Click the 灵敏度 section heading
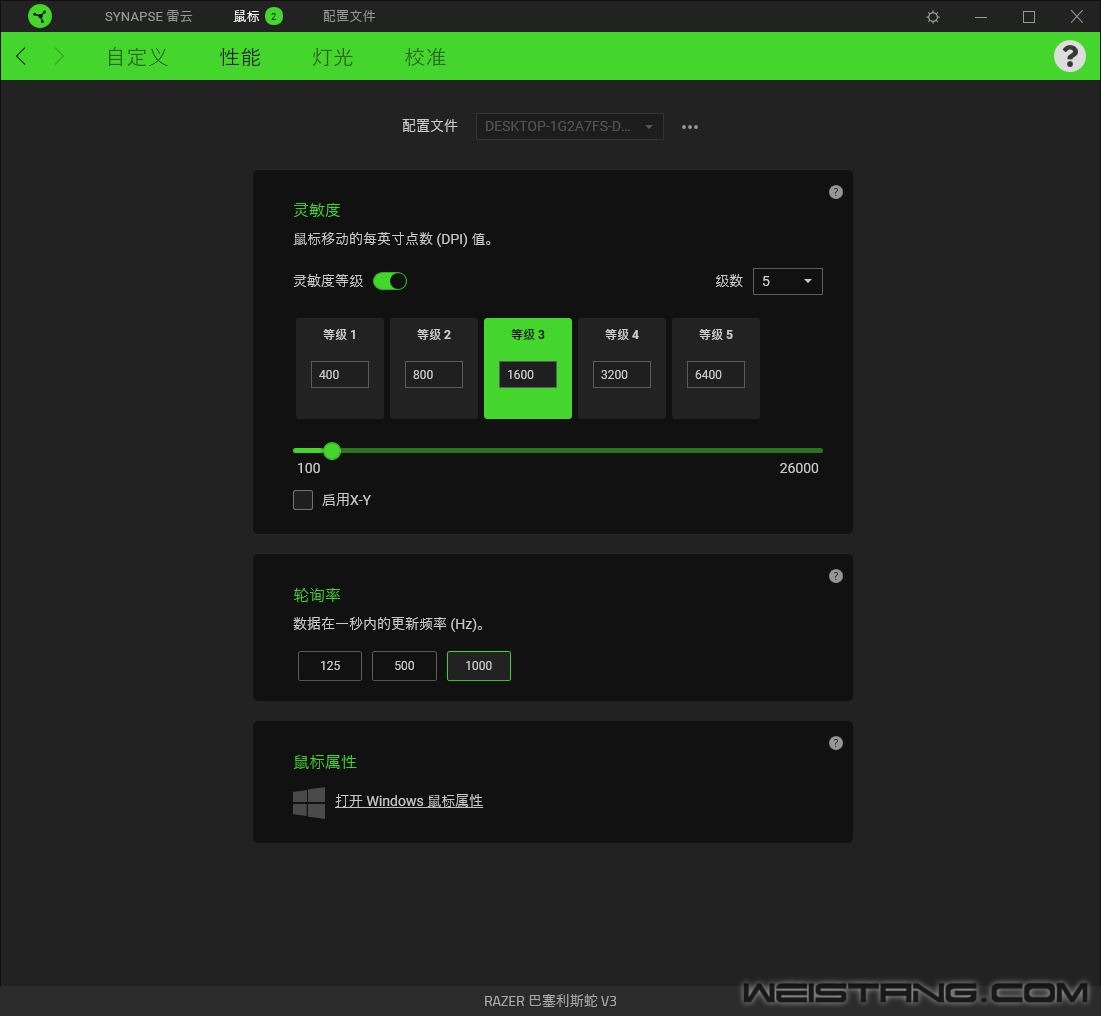Viewport: 1101px width, 1016px height. pyautogui.click(x=317, y=210)
